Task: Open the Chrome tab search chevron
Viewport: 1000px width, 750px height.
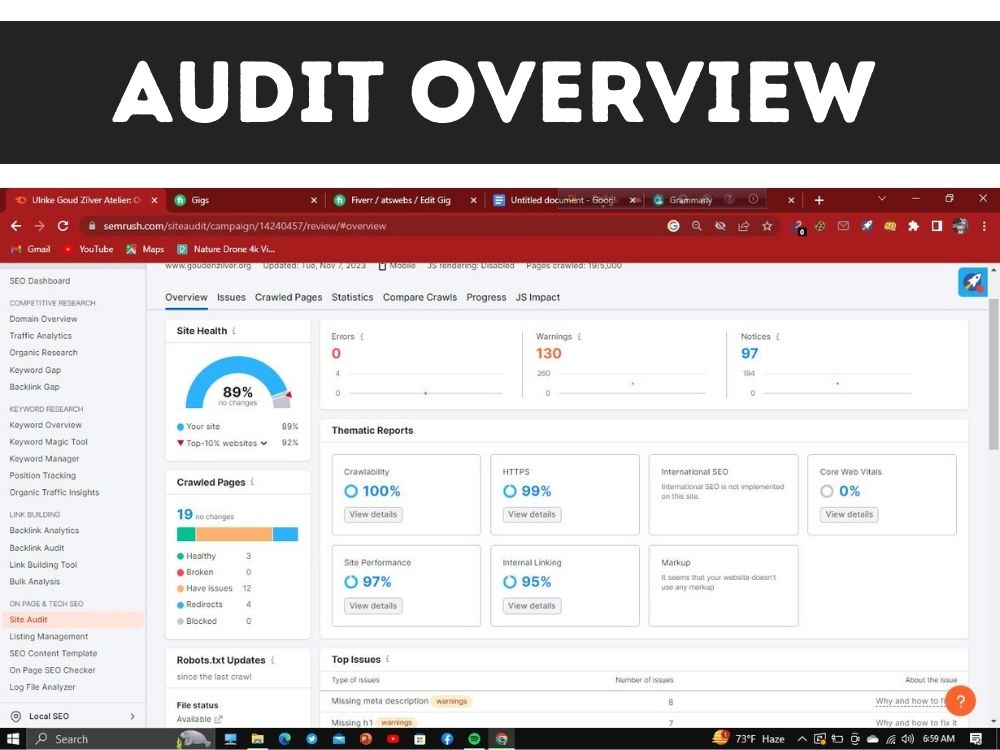Action: click(x=882, y=199)
